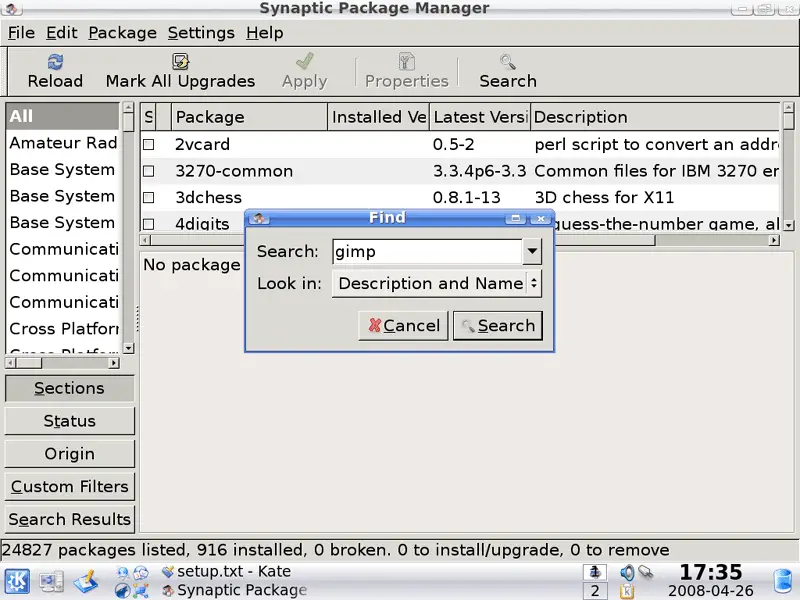800x600 pixels.
Task: Sort by Installed Version column header
Action: (x=379, y=117)
